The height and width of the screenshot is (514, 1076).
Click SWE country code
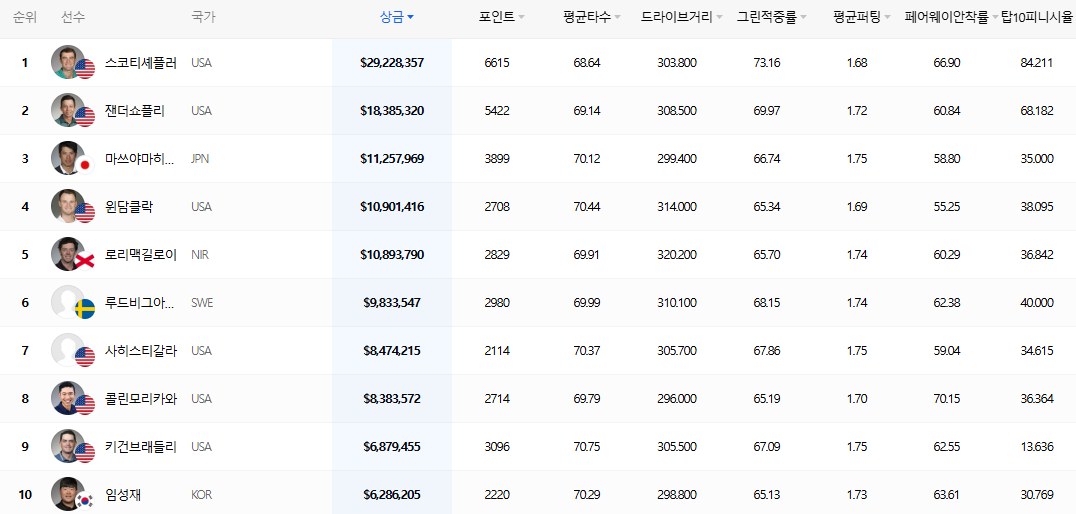pyautogui.click(x=202, y=303)
